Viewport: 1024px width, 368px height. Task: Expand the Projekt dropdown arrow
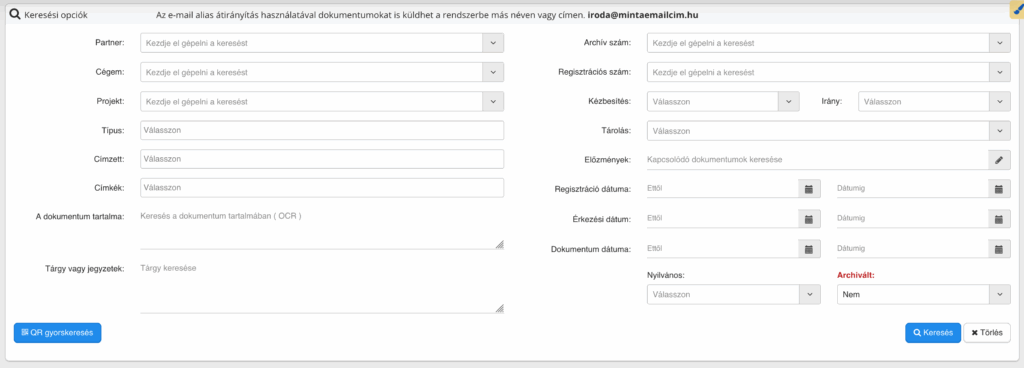point(493,102)
